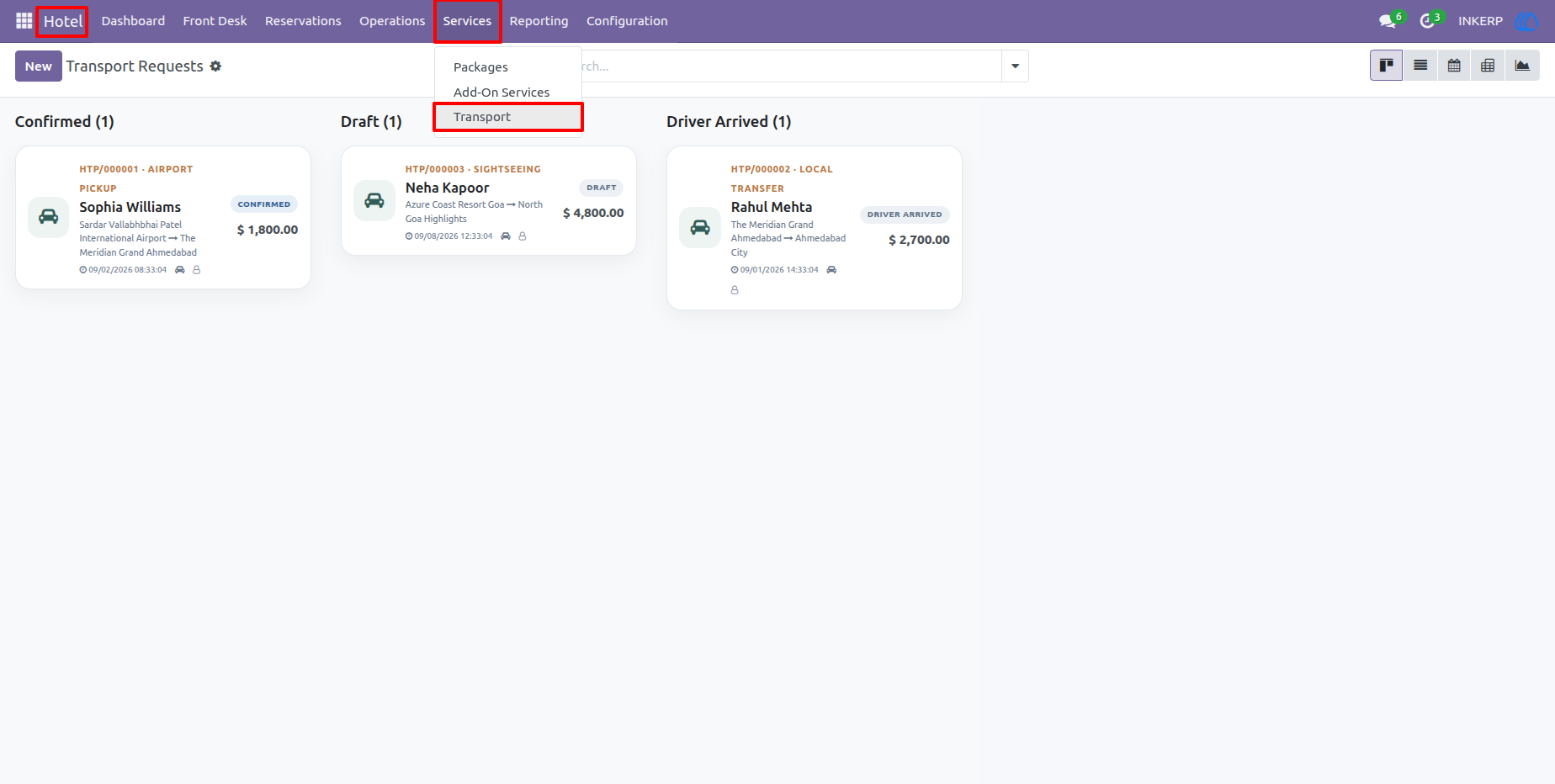Go to Hotel app home
The width and height of the screenshot is (1555, 784).
pyautogui.click(x=63, y=21)
